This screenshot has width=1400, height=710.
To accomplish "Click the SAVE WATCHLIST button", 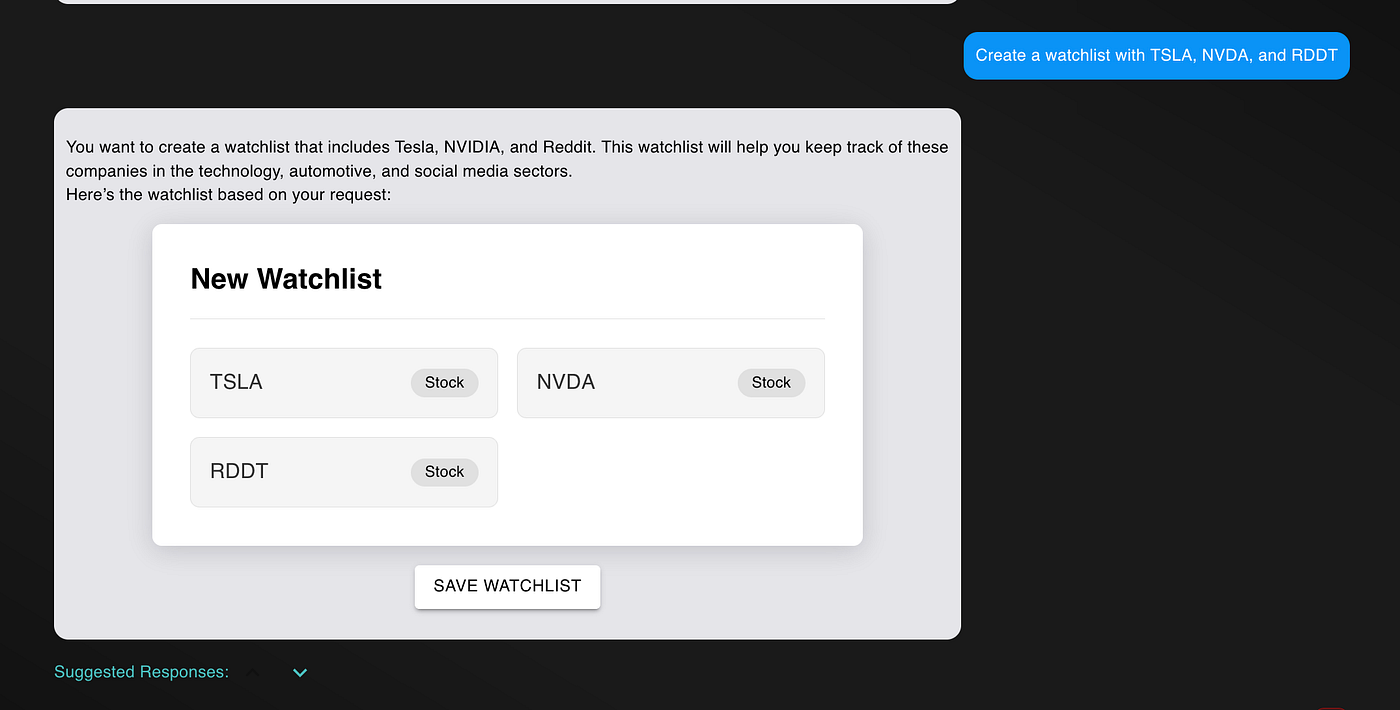I will click(x=507, y=586).
